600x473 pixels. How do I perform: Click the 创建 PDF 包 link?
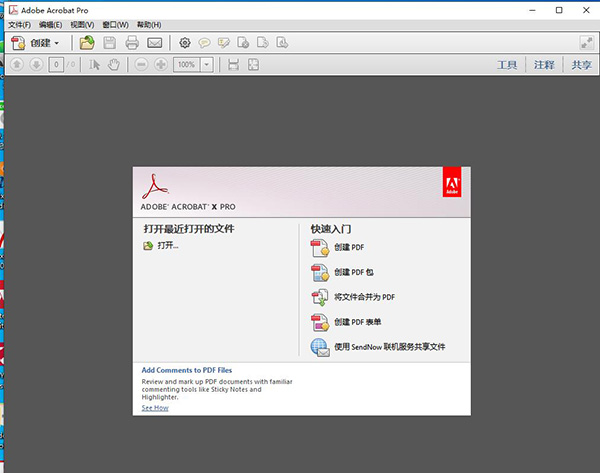coord(354,272)
